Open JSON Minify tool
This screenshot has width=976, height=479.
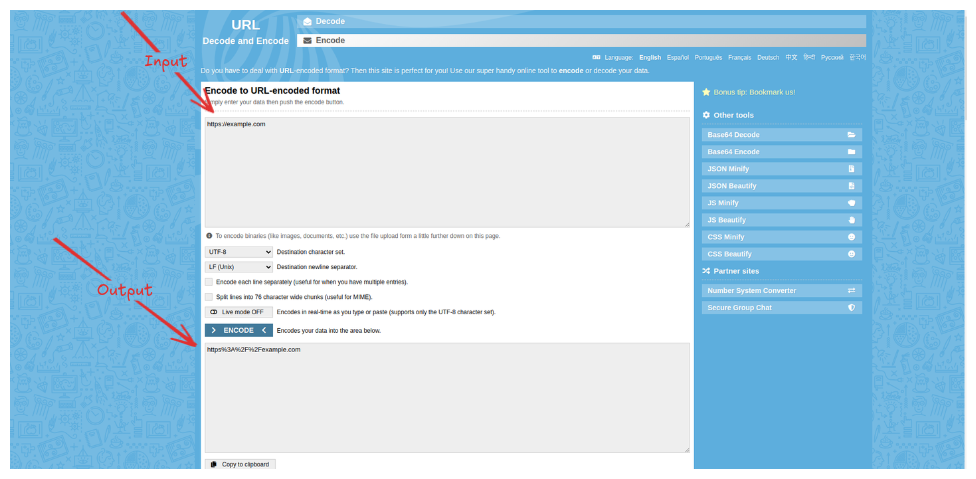point(782,169)
